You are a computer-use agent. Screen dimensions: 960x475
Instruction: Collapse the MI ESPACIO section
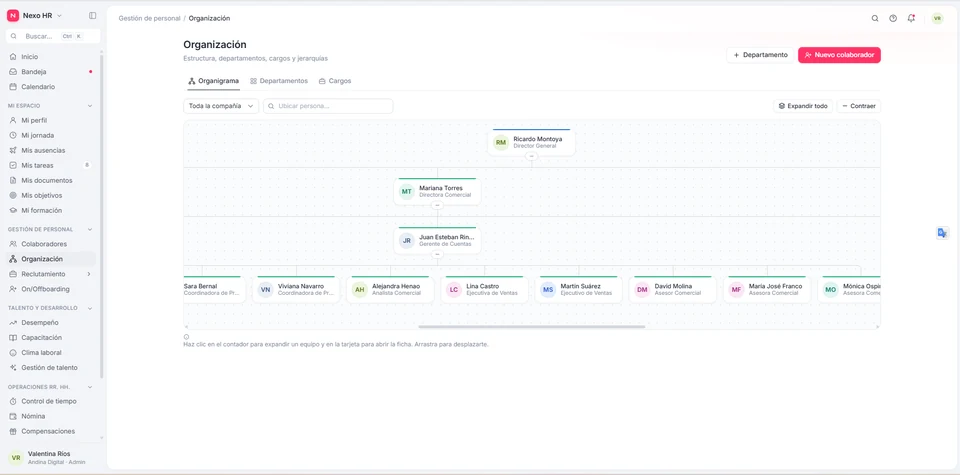tap(90, 106)
